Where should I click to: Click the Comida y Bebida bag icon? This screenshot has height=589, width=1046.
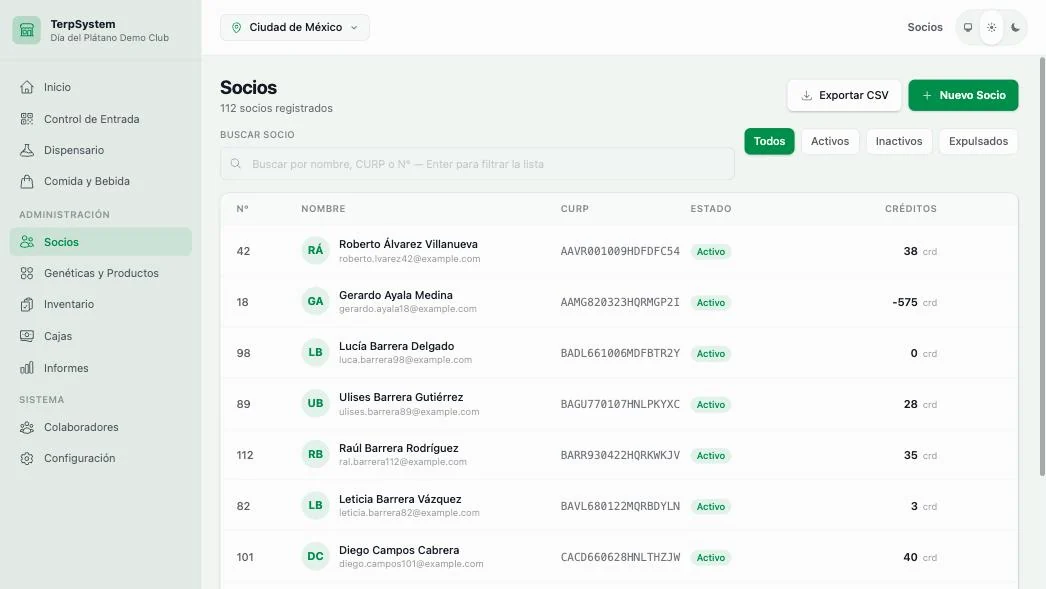point(27,181)
